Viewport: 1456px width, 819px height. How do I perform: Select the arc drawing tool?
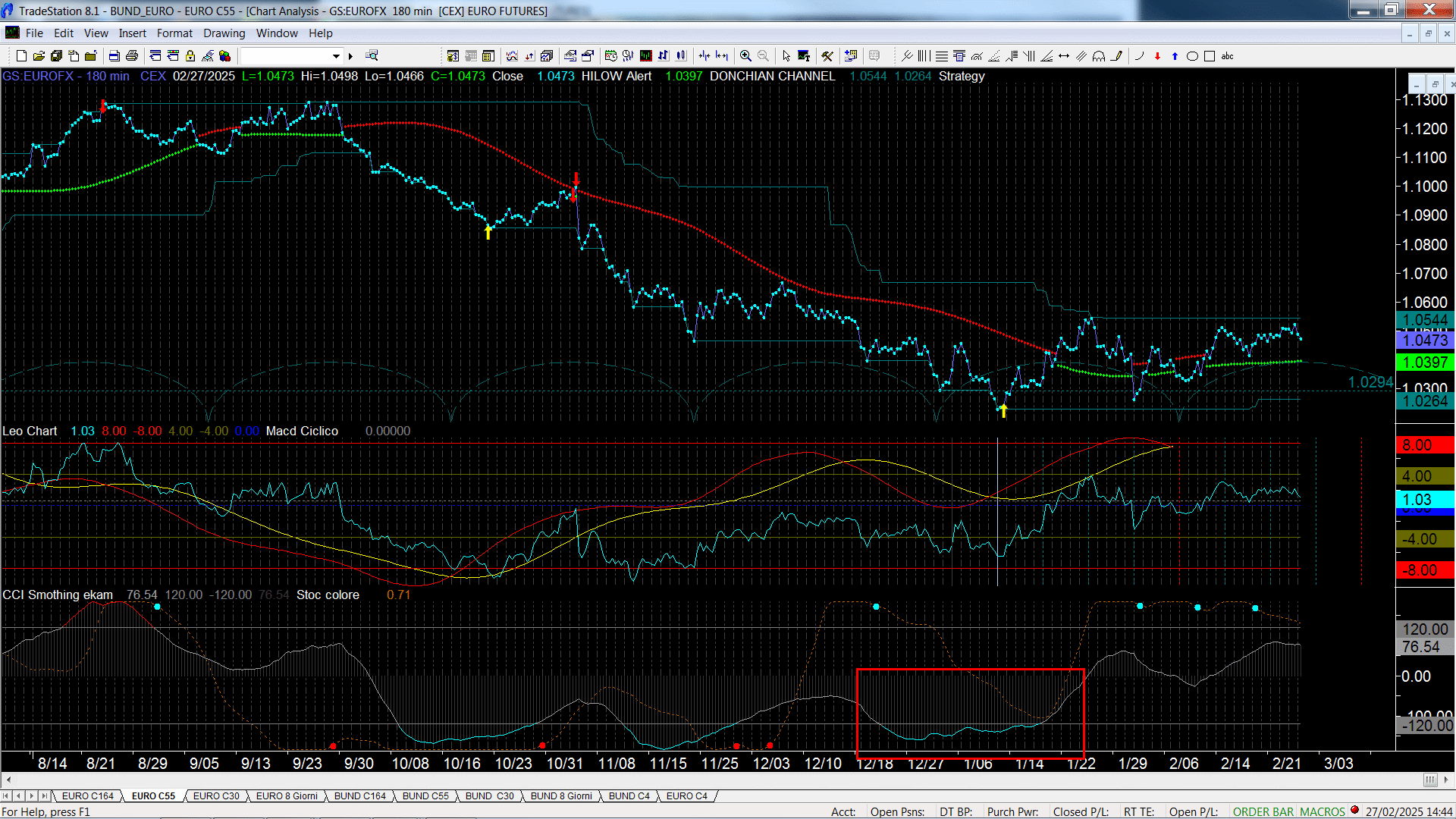(x=1140, y=55)
